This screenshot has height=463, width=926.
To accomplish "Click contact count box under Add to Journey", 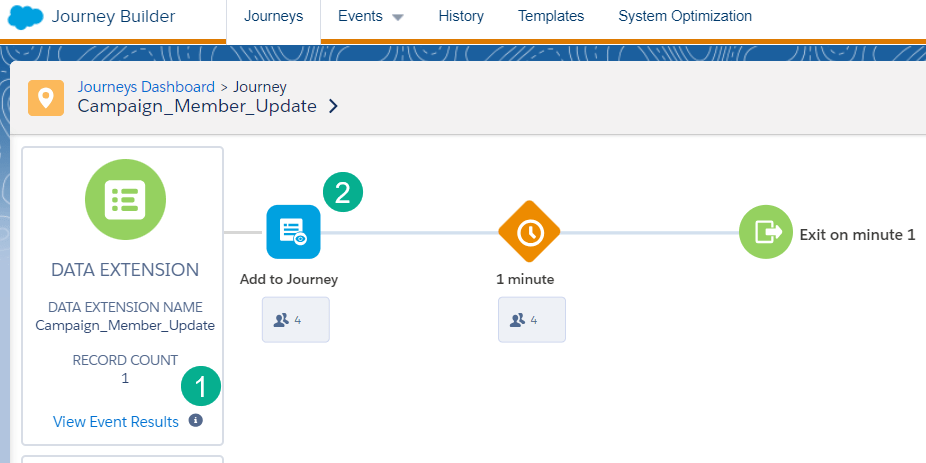I will click(295, 320).
